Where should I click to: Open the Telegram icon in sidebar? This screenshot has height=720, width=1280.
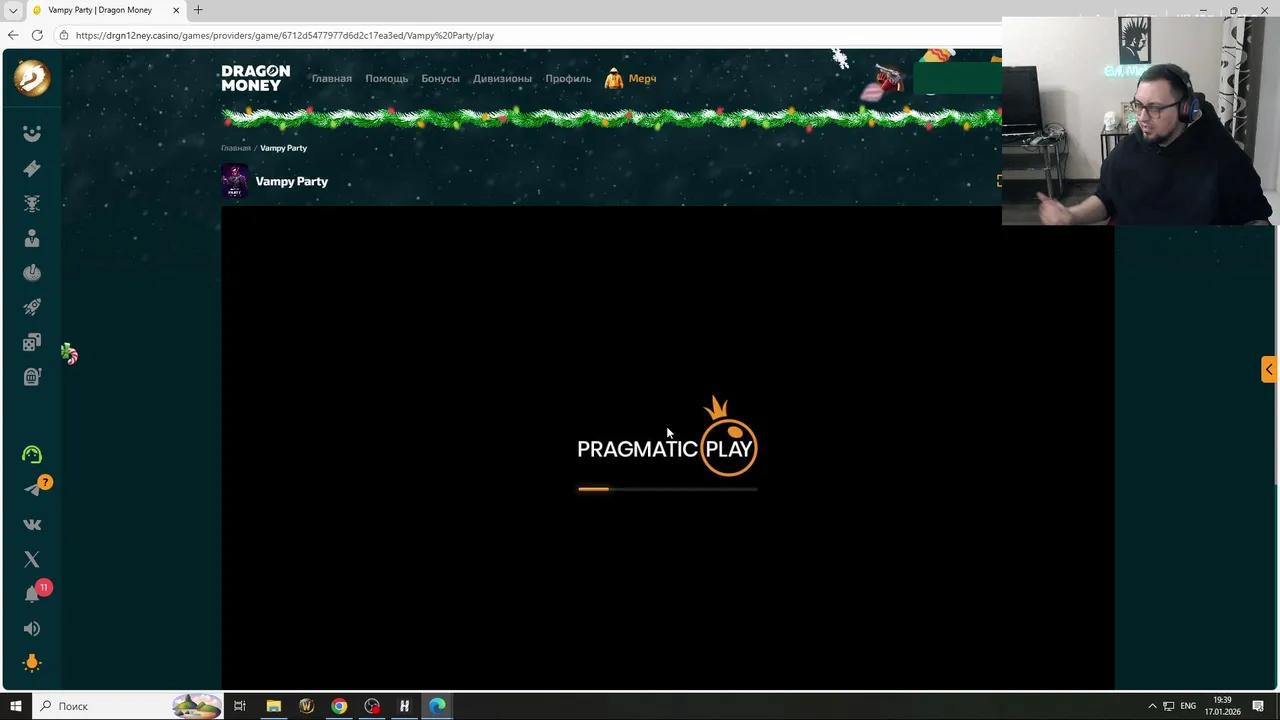(32, 490)
